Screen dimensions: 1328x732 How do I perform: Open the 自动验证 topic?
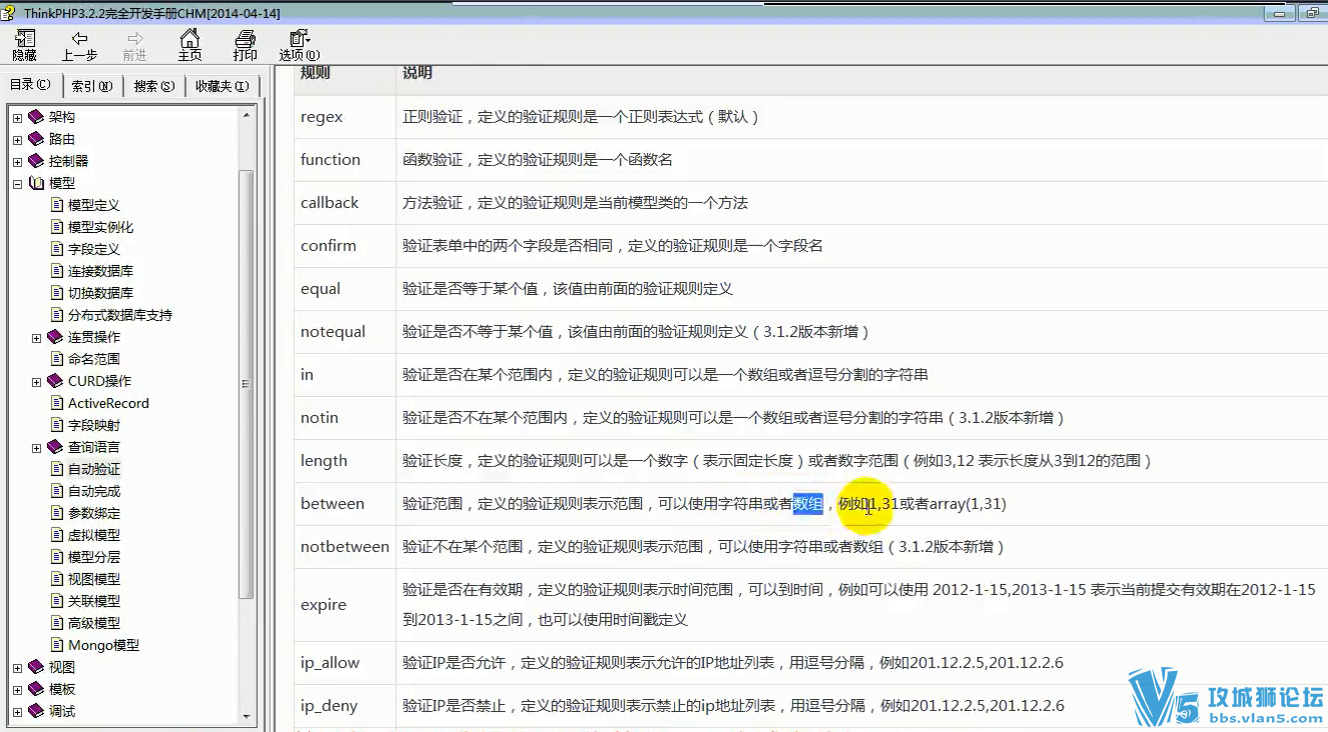(94, 469)
